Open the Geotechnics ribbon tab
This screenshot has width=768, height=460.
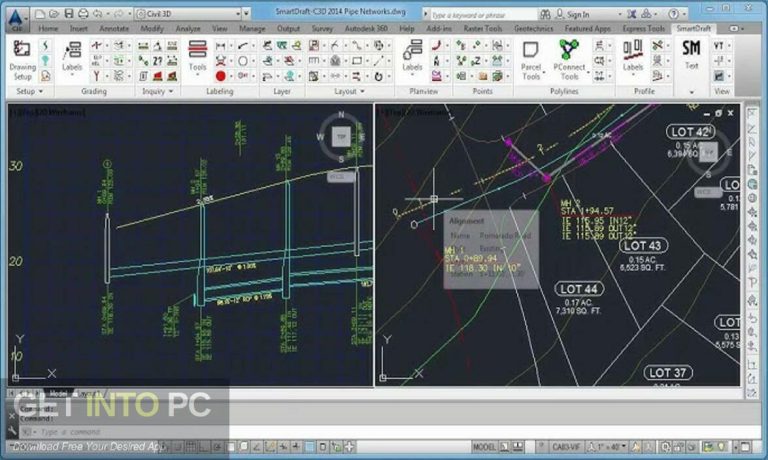[535, 28]
